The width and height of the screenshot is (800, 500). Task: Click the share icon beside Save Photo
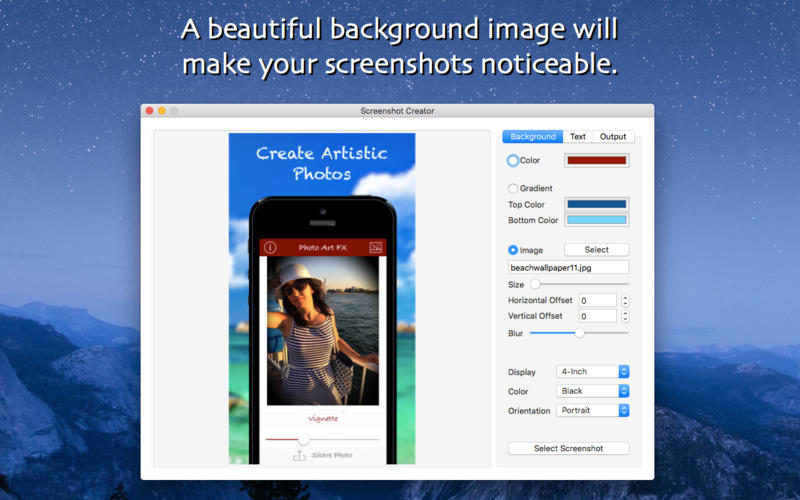(299, 455)
